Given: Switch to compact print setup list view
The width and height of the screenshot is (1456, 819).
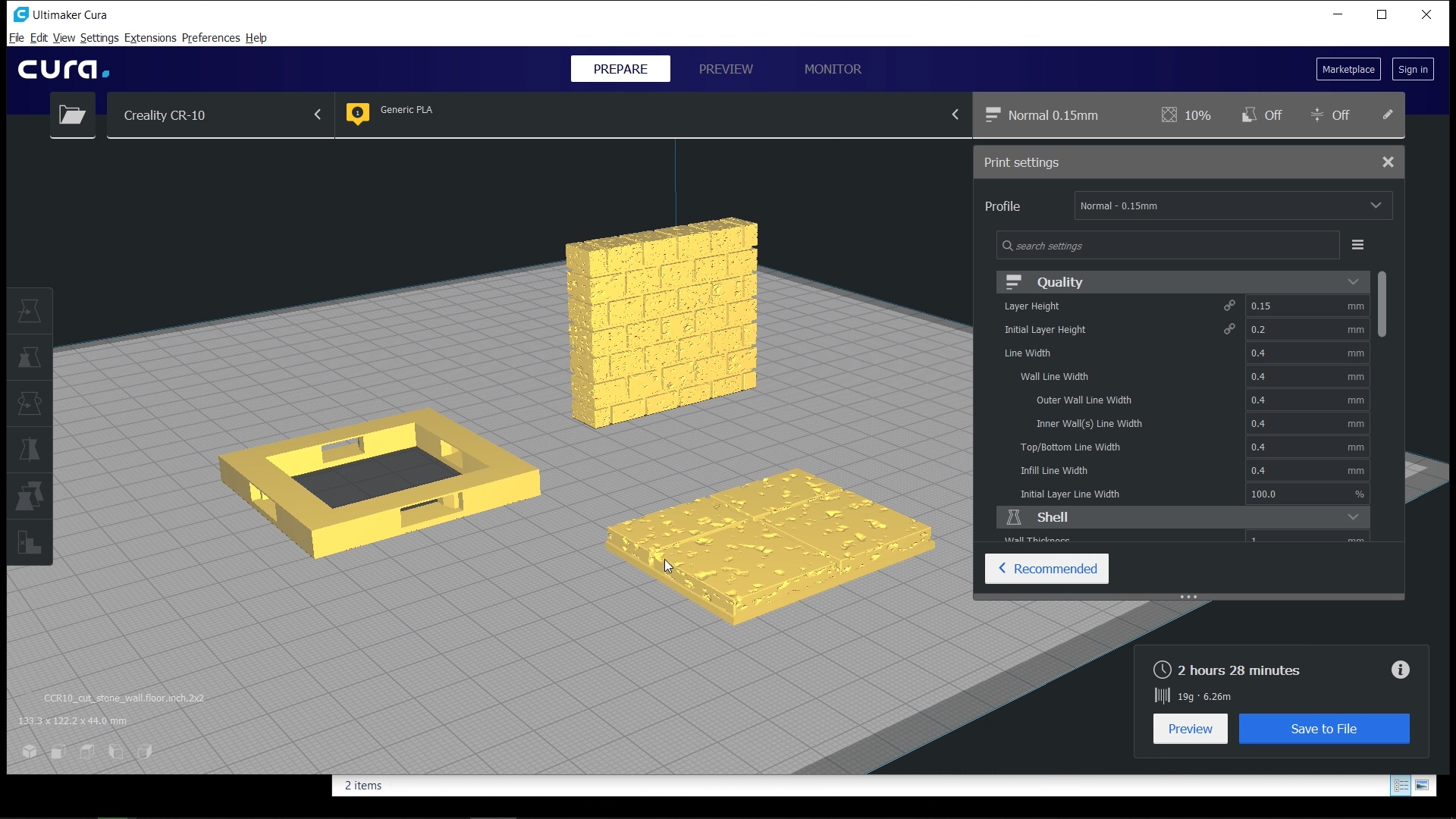Looking at the screenshot, I should (x=1401, y=786).
